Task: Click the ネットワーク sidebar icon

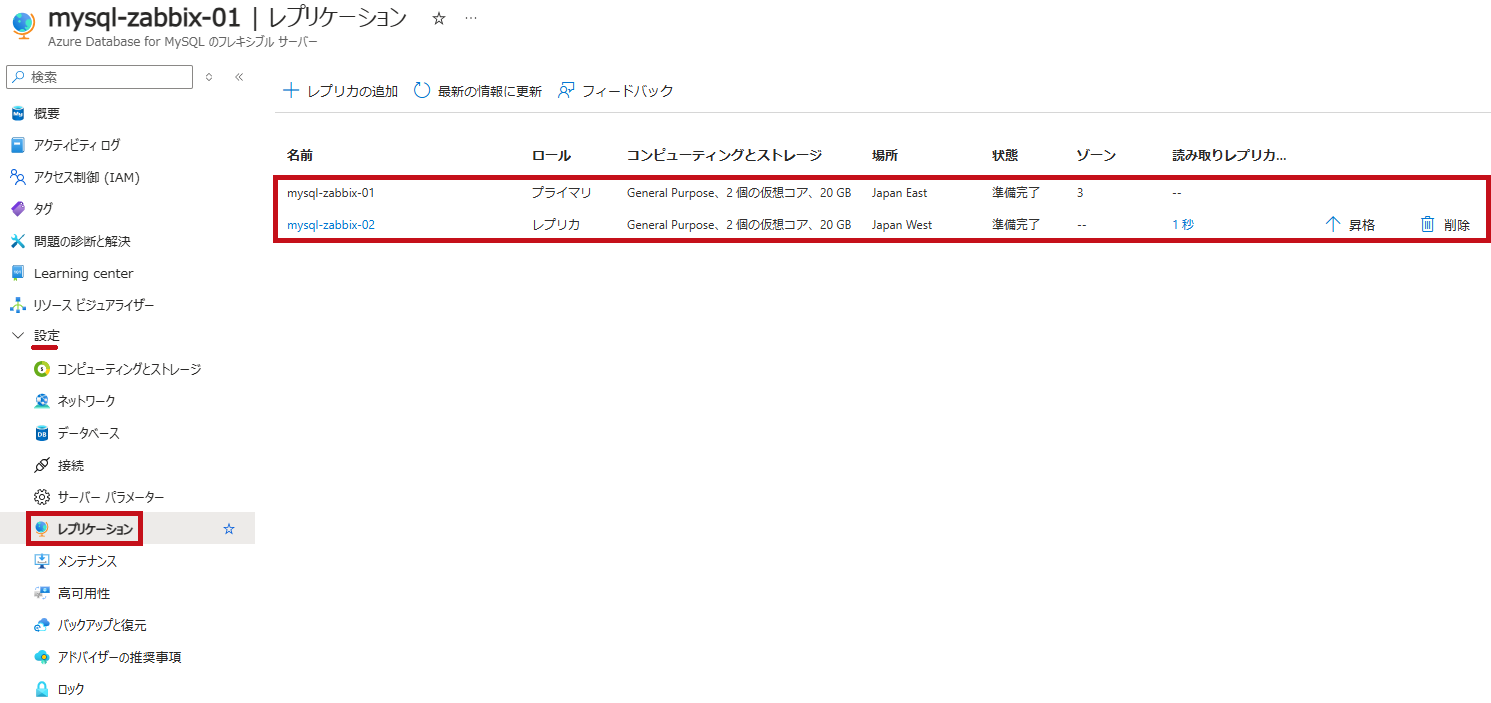Action: coord(42,401)
